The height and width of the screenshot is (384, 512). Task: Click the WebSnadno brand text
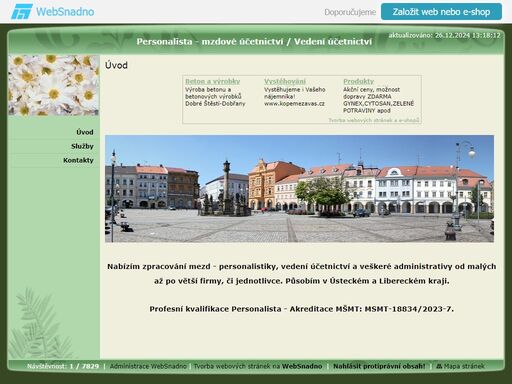65,12
